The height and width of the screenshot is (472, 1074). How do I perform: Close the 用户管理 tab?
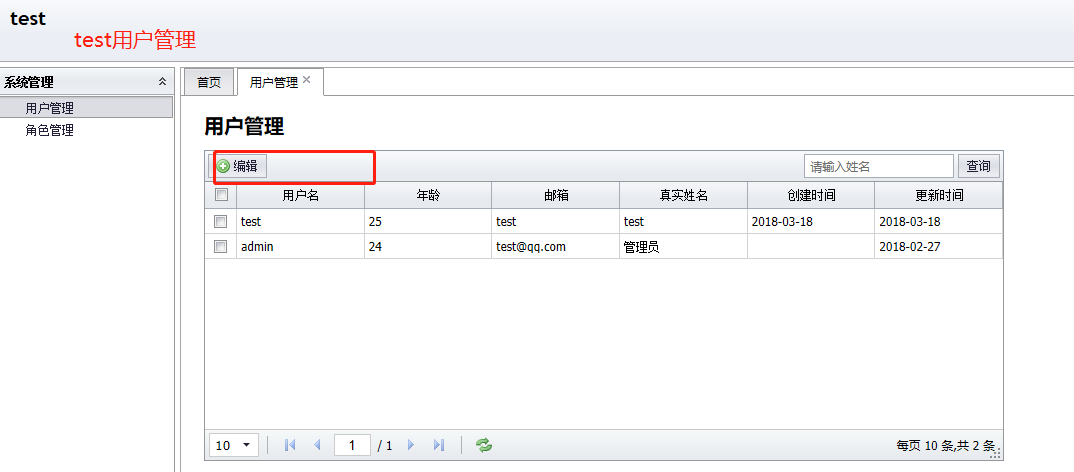(x=307, y=79)
